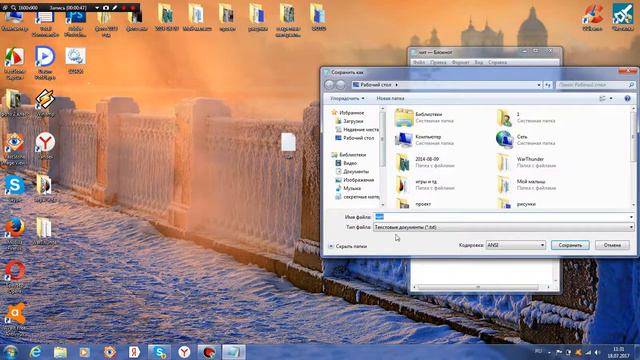Select the WarThunder folder
The height and width of the screenshot is (360, 640).
526,162
